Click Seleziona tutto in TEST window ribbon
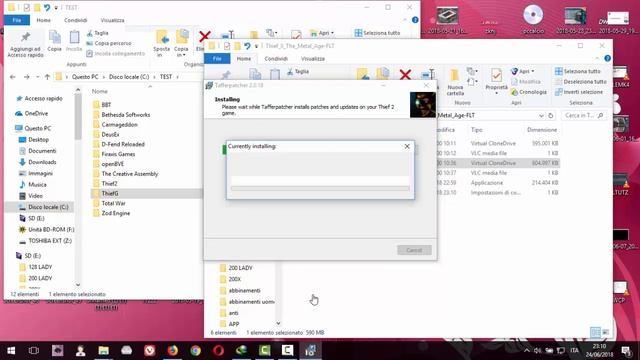The height and width of the screenshot is (360, 640). point(378,33)
